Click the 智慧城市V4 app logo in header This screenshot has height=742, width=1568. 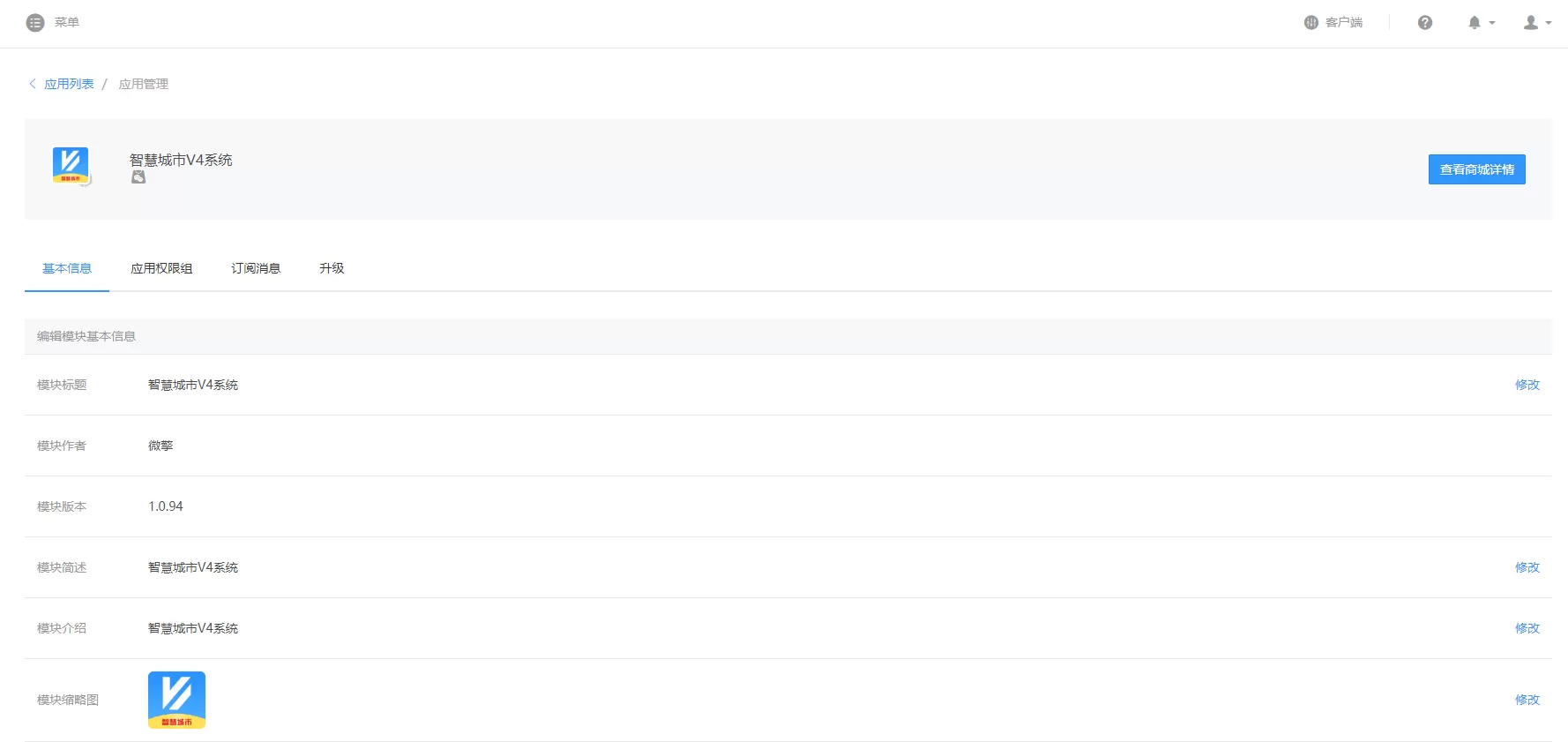[x=71, y=165]
